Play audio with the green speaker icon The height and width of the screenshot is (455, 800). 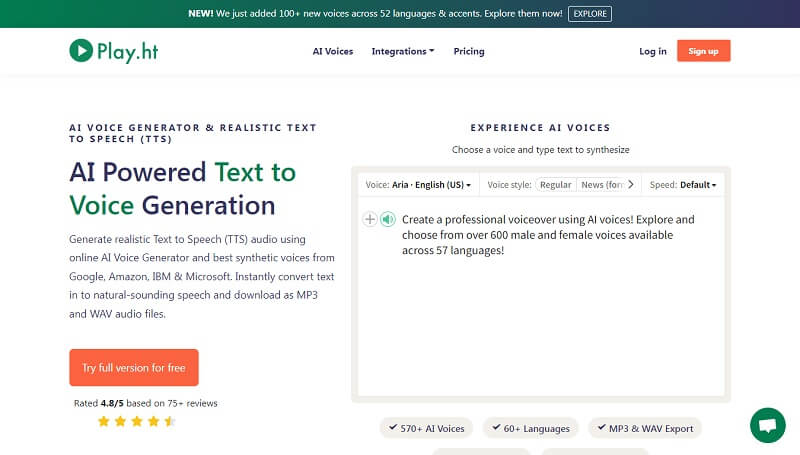click(x=387, y=219)
